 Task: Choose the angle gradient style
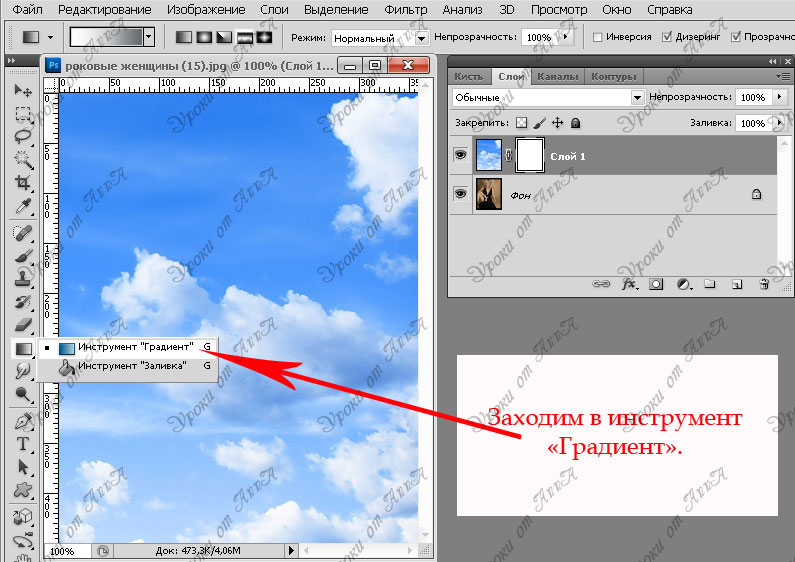click(x=224, y=37)
